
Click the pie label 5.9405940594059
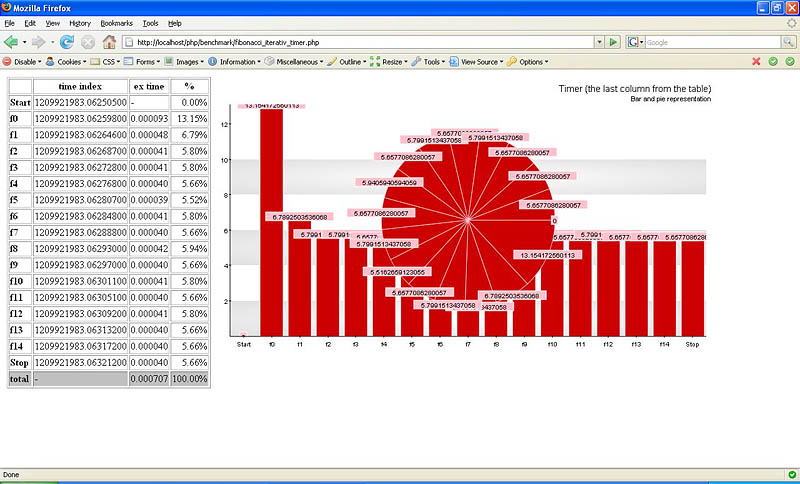coord(389,182)
